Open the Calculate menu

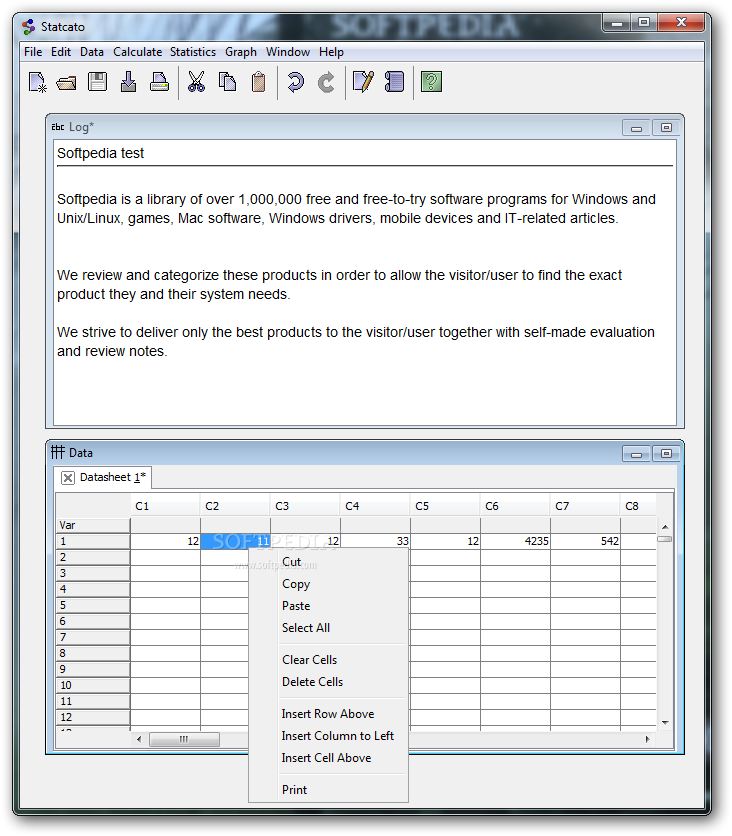tap(138, 52)
